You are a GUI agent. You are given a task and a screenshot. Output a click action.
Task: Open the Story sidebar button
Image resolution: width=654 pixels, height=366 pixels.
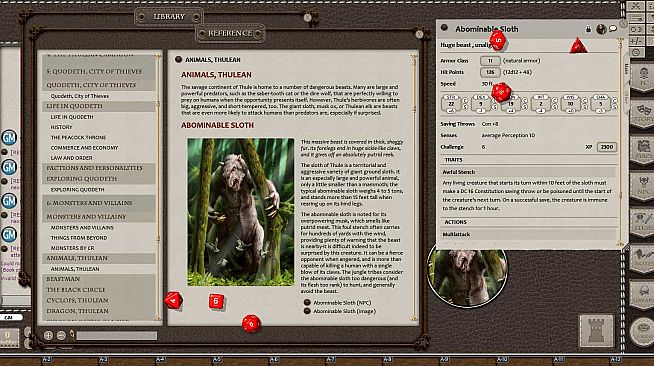[643, 113]
